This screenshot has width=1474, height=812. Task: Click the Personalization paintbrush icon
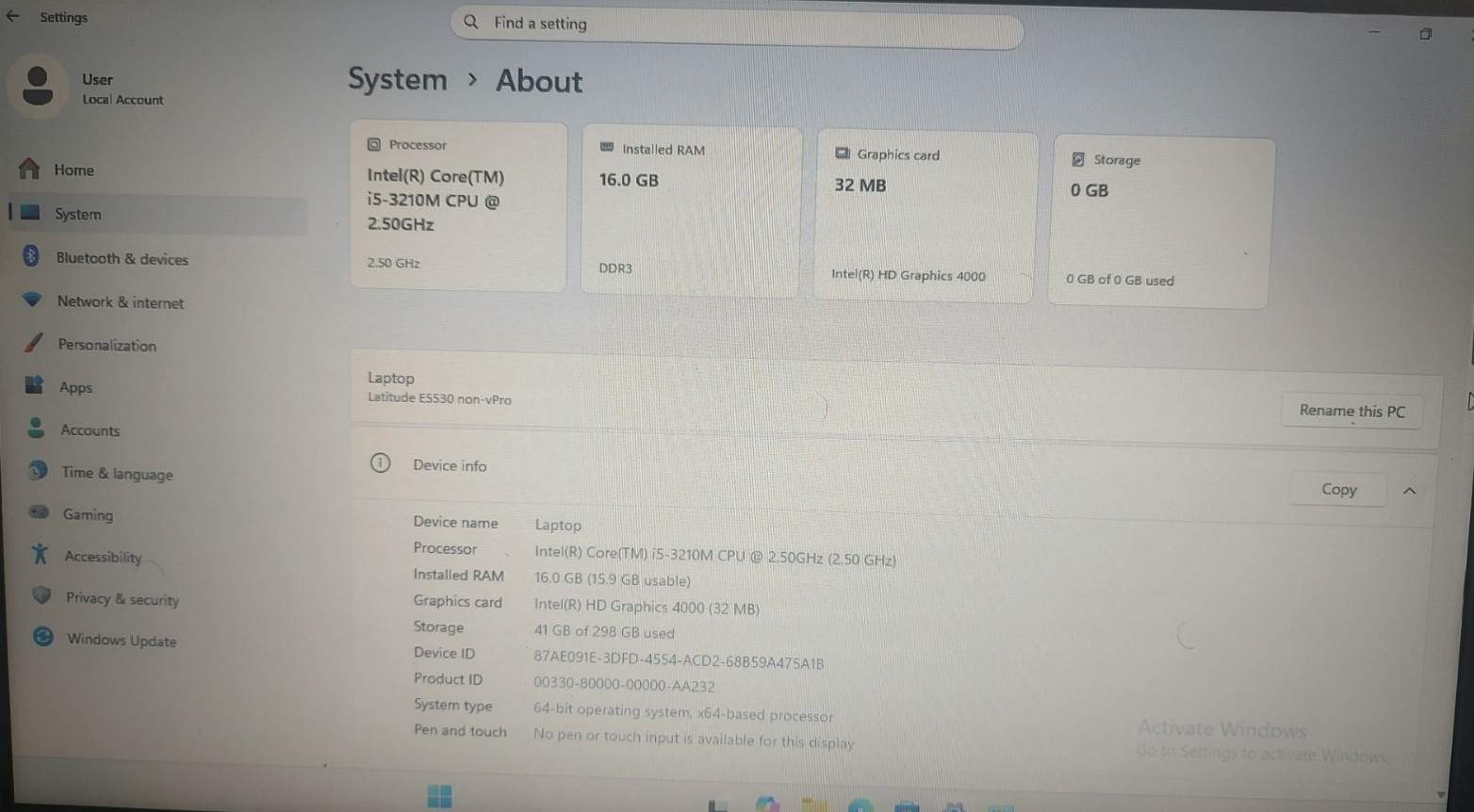tap(34, 342)
